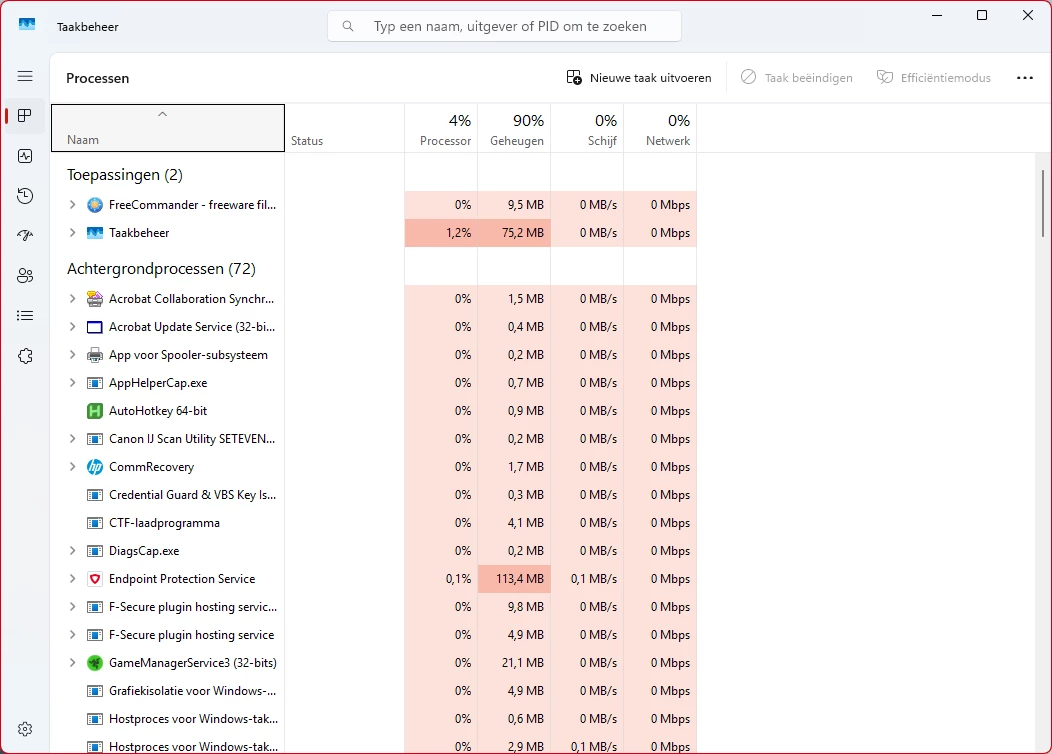Click the 1,2% processor cell
1052x754 pixels.
pyautogui.click(x=441, y=233)
